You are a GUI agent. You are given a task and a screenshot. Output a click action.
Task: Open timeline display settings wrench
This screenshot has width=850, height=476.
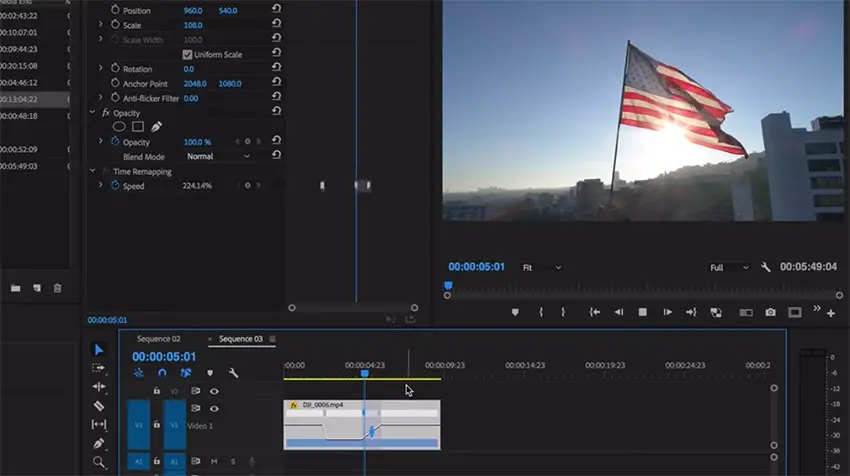(233, 373)
